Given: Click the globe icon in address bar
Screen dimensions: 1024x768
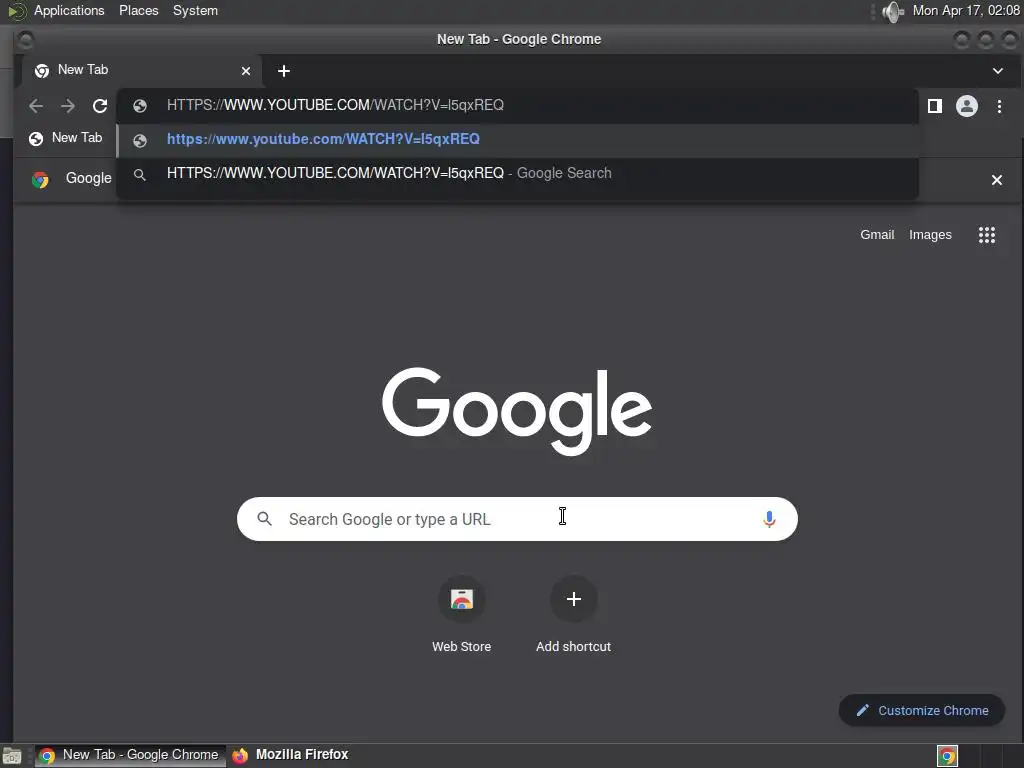Looking at the screenshot, I should pyautogui.click(x=140, y=106).
